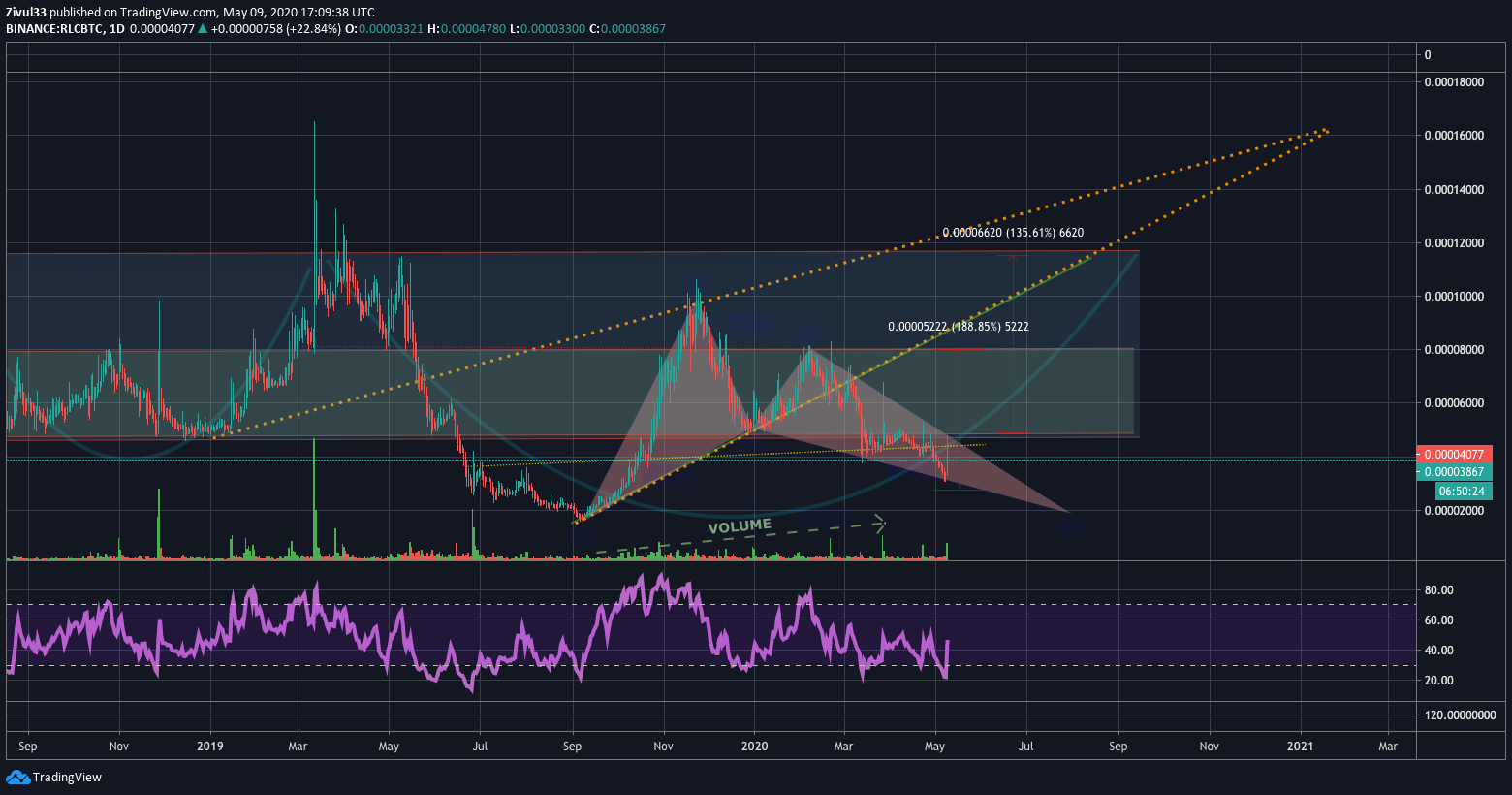
Task: Click the 0.00018000 price axis label
Action: [1453, 82]
